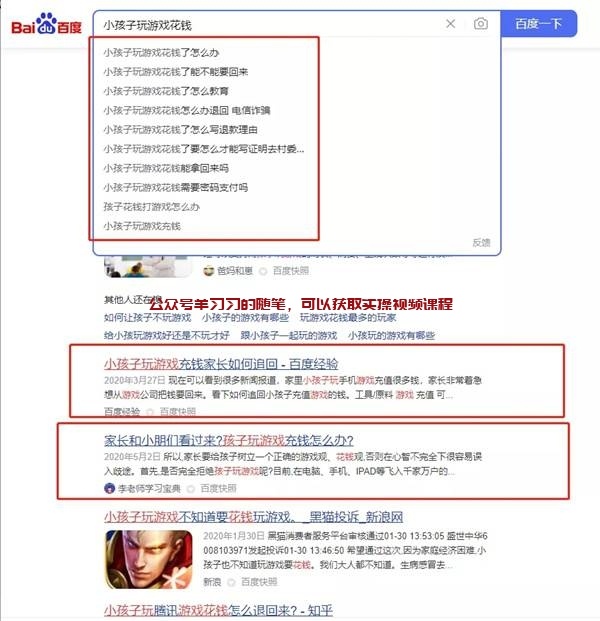
Task: Open the 黑猫投诉 新浪网 result title
Action: 253,516
